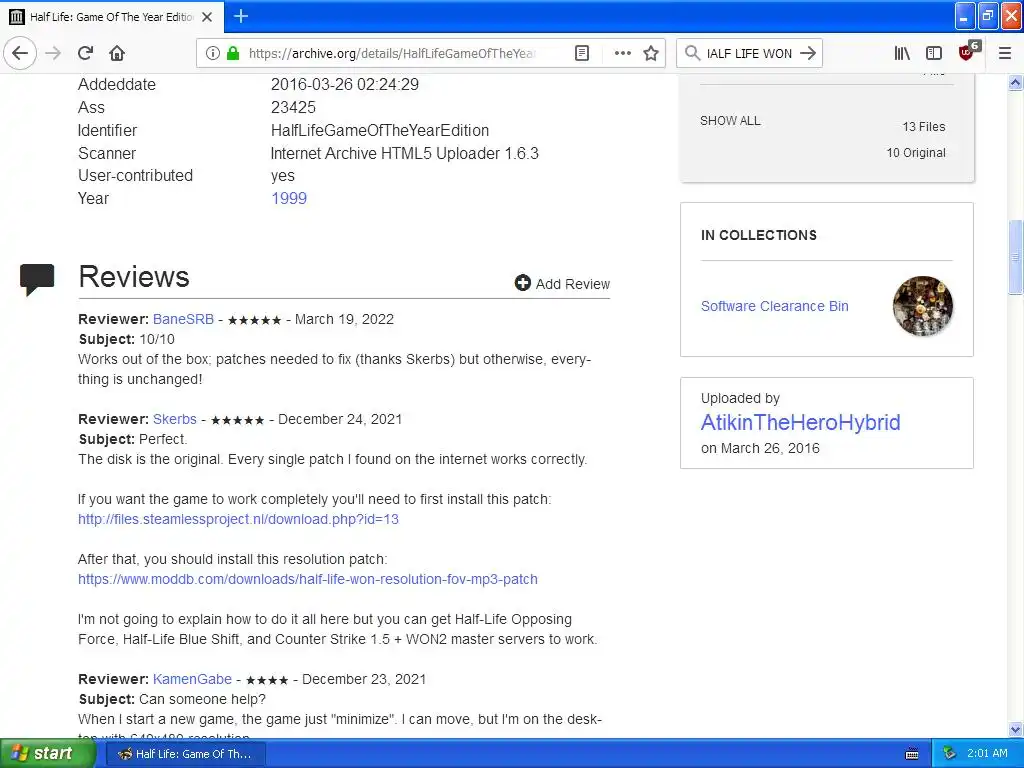Click the Add Review text link
This screenshot has width=1024, height=768.
click(x=573, y=284)
